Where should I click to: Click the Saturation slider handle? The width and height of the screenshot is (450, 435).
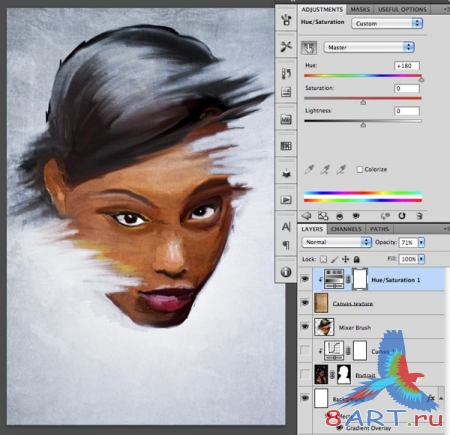click(x=363, y=102)
